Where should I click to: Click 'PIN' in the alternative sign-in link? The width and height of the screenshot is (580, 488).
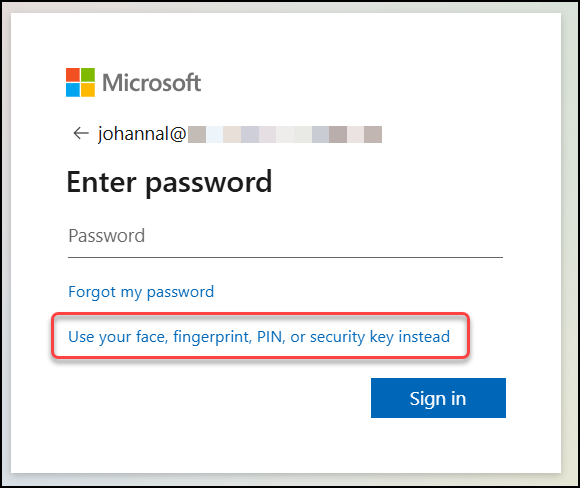pos(271,337)
